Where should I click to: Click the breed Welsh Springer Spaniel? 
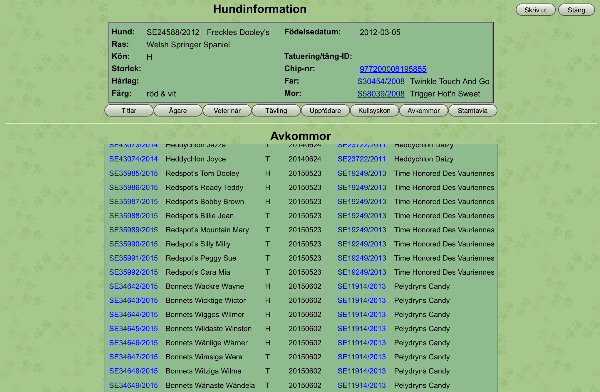[188, 45]
